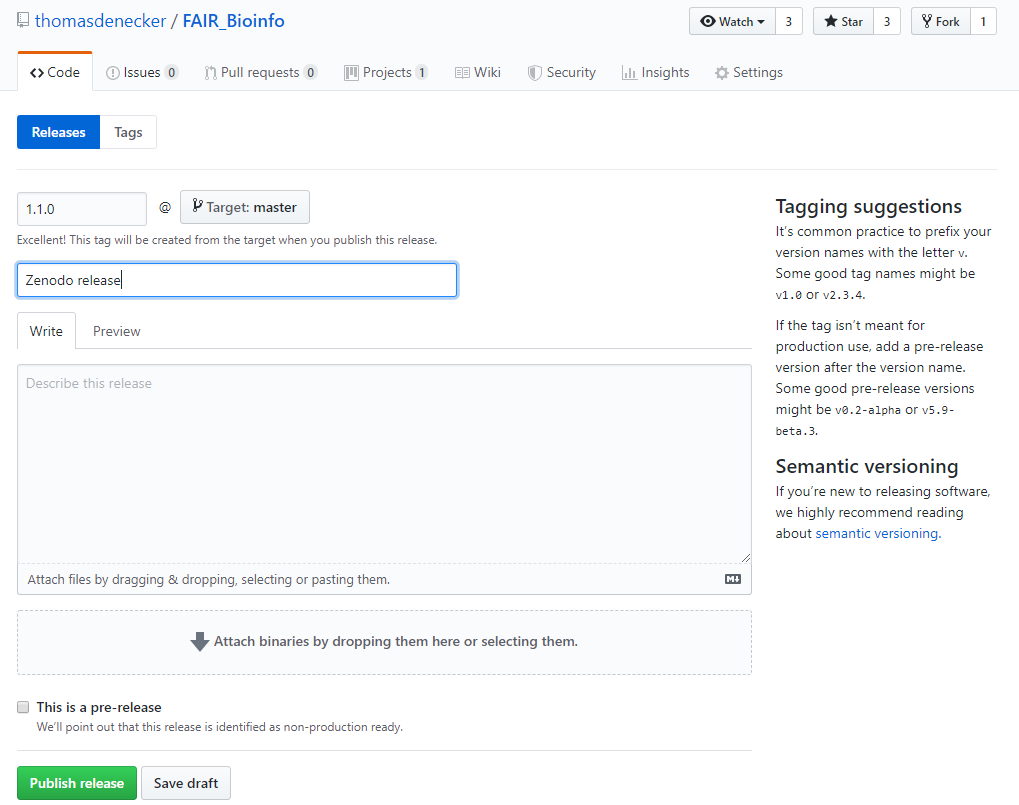This screenshot has height=805, width=1019.
Task: Click the Projects count badge 1
Action: tap(422, 72)
